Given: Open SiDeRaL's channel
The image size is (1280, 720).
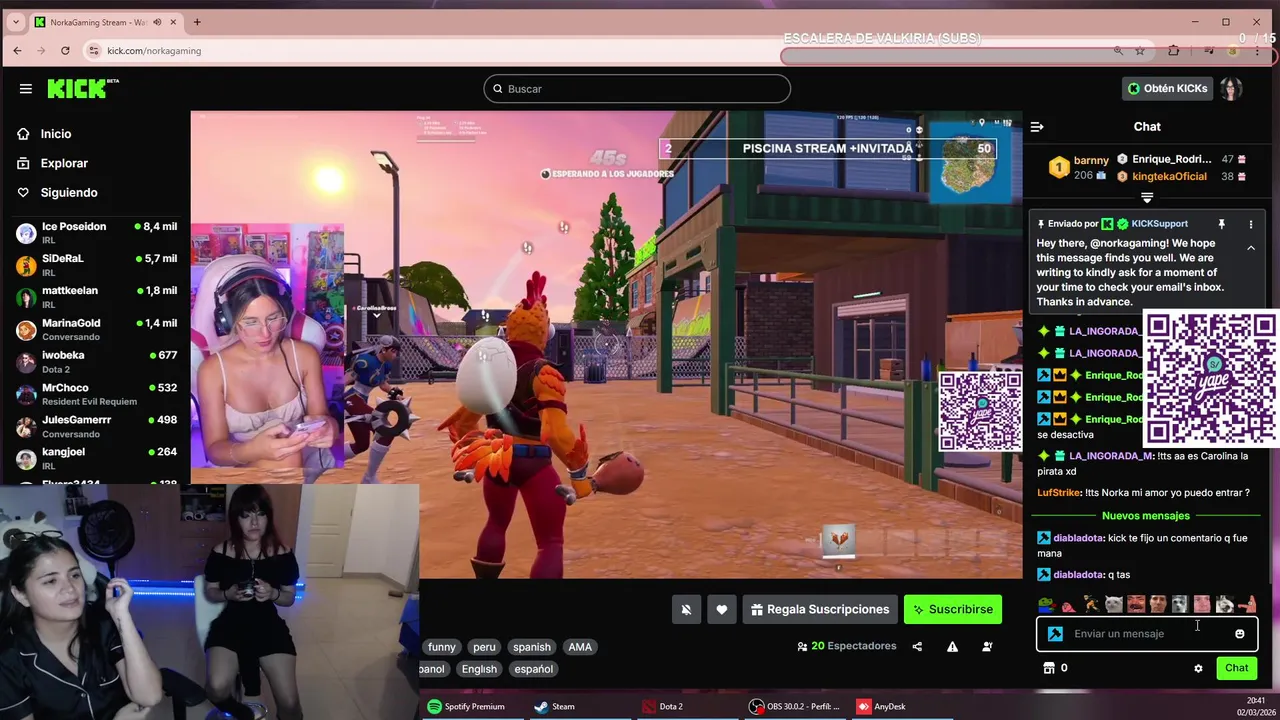Looking at the screenshot, I should pos(96,265).
